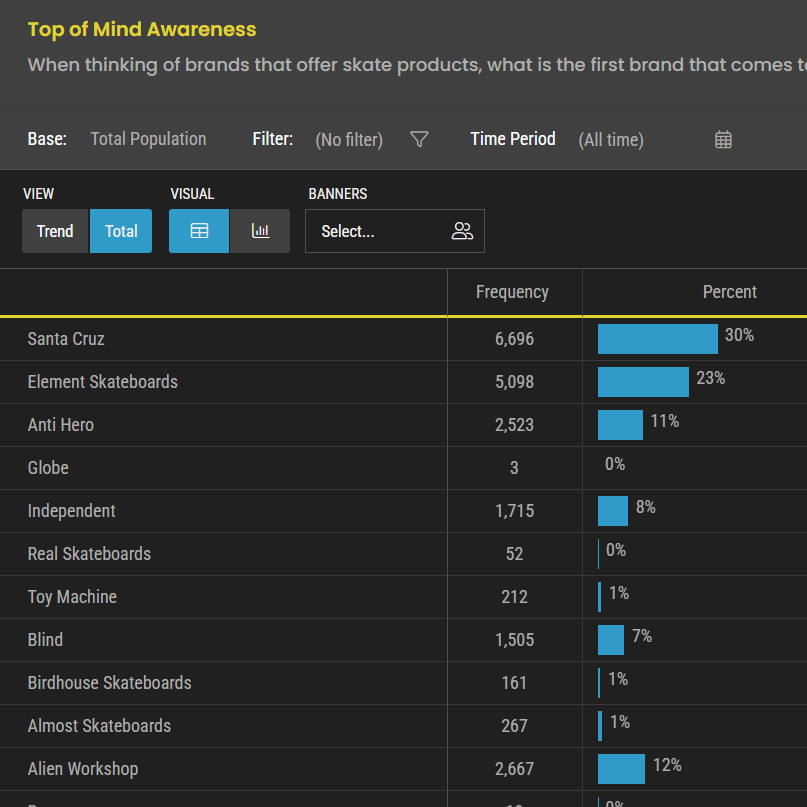The height and width of the screenshot is (807, 807).
Task: Click the 1,715 frequency value
Action: 514,511
